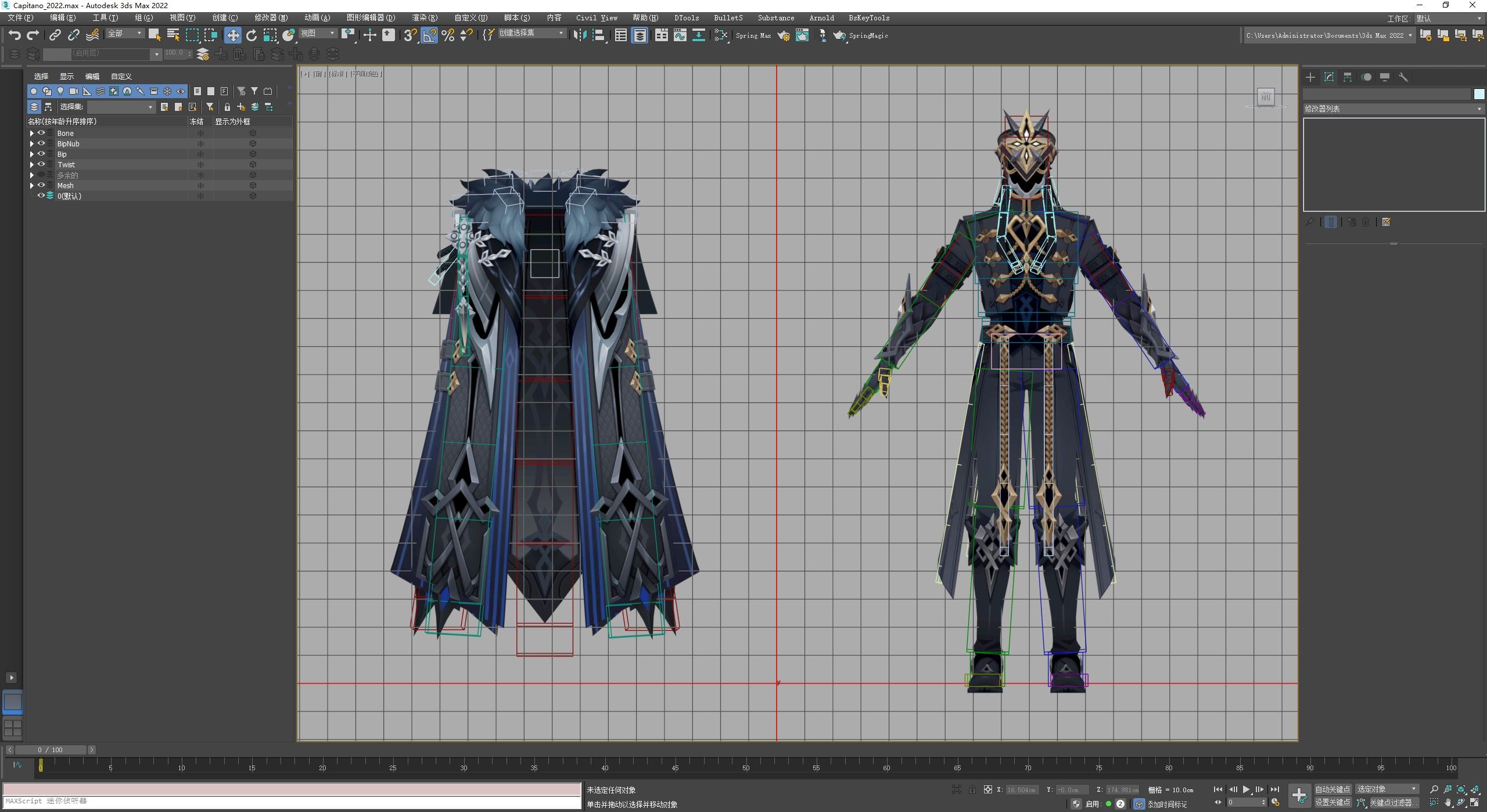Viewport: 1487px width, 812px height.
Task: Expand the Twist layer
Action: [x=31, y=165]
